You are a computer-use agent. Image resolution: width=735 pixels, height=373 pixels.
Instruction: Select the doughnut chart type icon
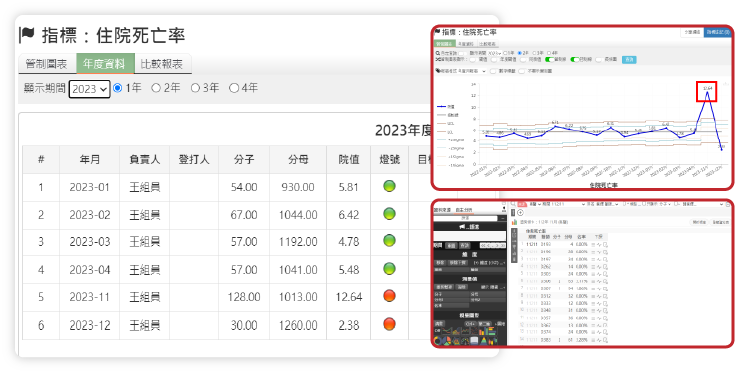point(437,341)
